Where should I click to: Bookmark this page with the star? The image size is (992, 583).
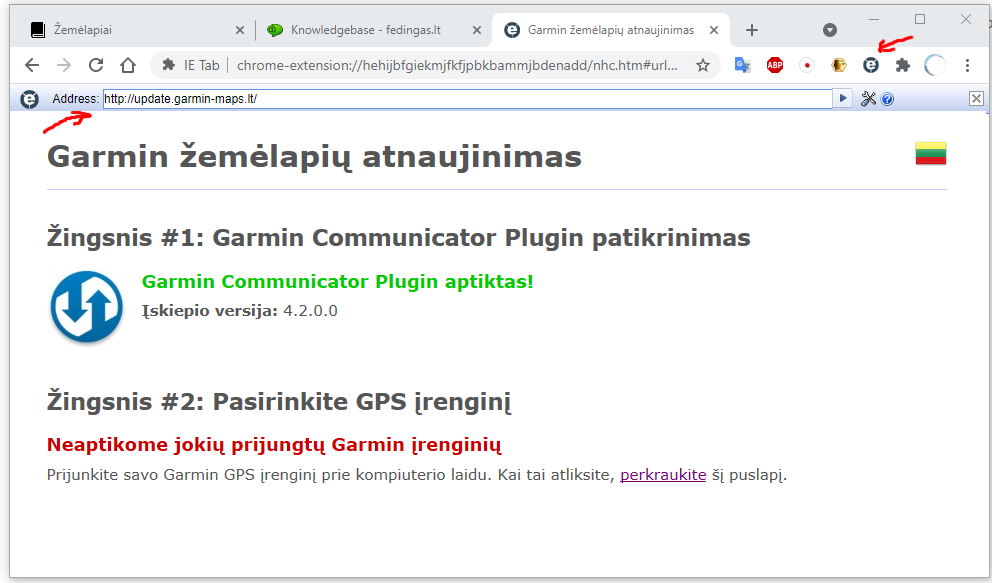click(x=702, y=65)
